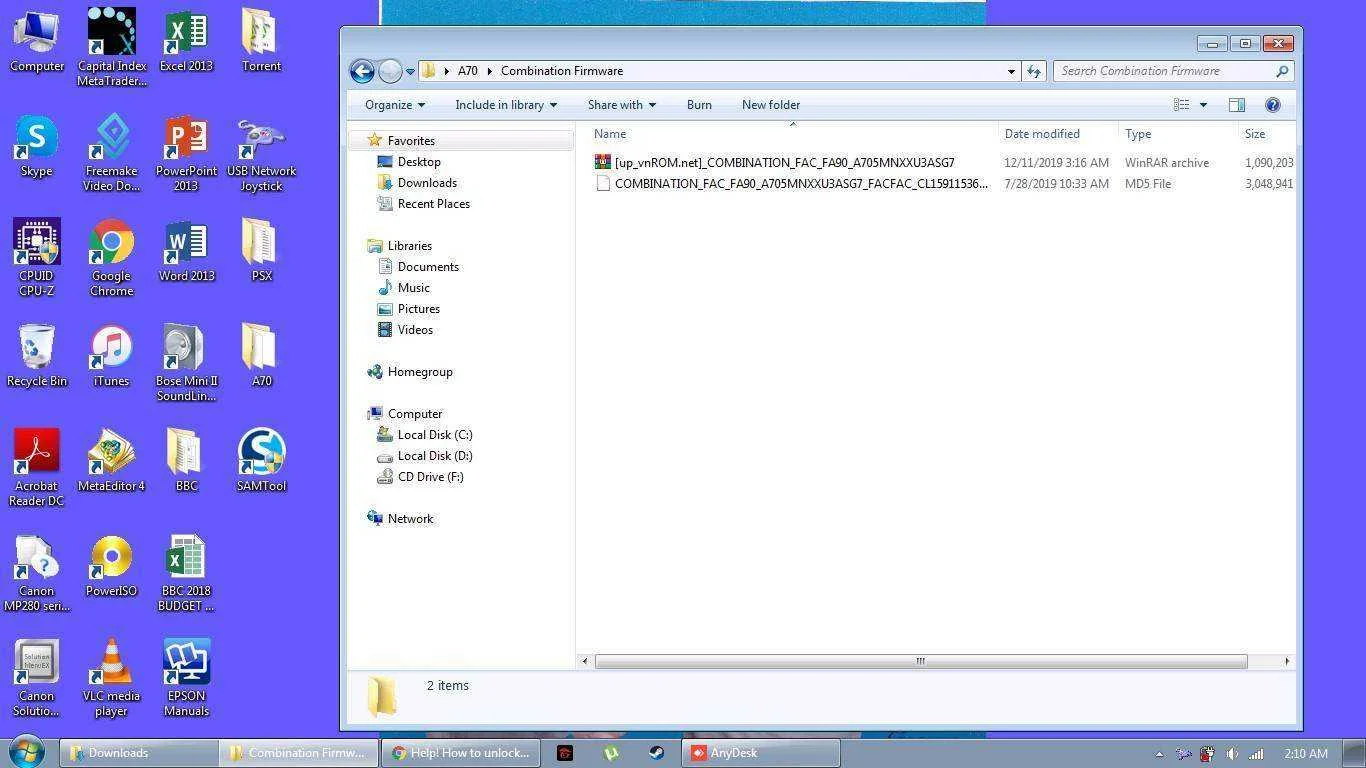Open the Torrent folder on desktop
The image size is (1366, 768).
pyautogui.click(x=261, y=40)
